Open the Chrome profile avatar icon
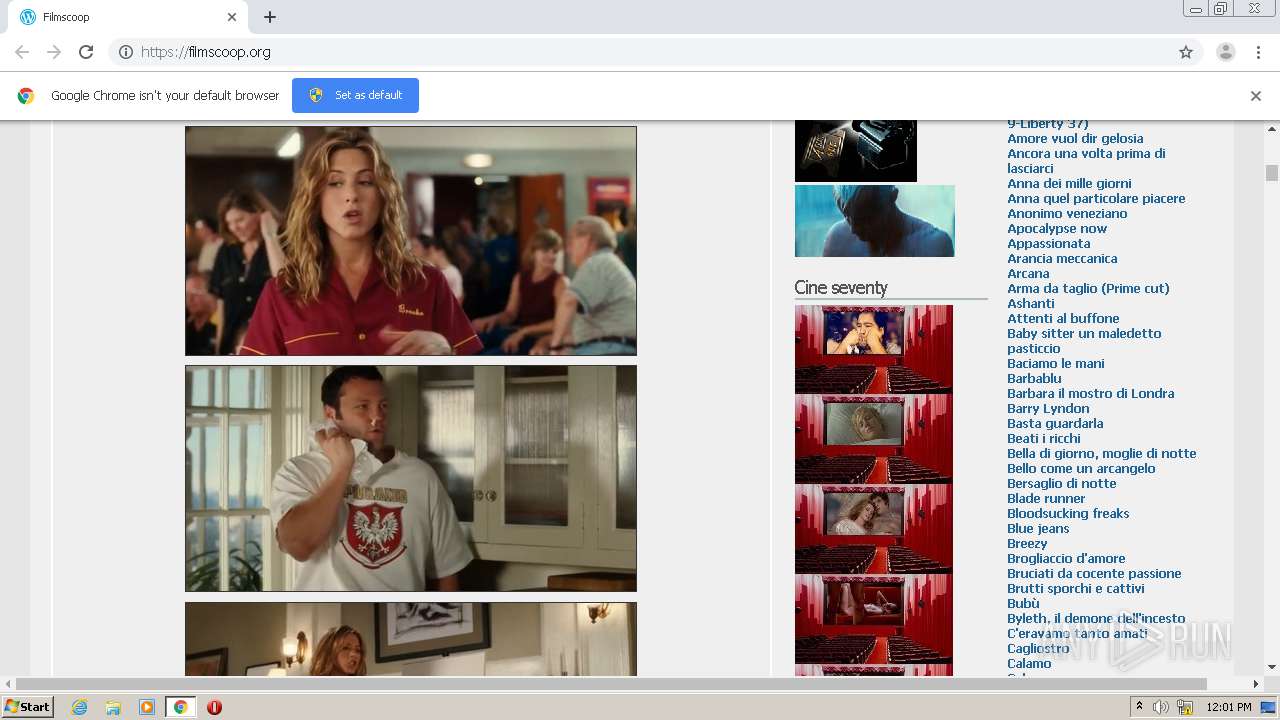Image resolution: width=1280 pixels, height=720 pixels. point(1225,52)
